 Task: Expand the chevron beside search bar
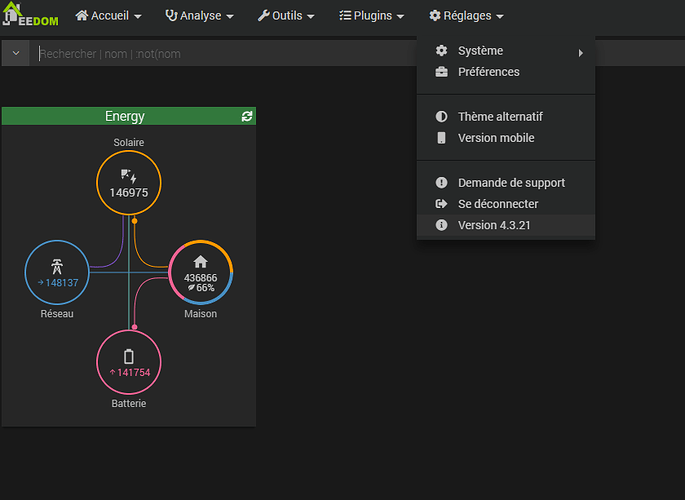[16, 54]
